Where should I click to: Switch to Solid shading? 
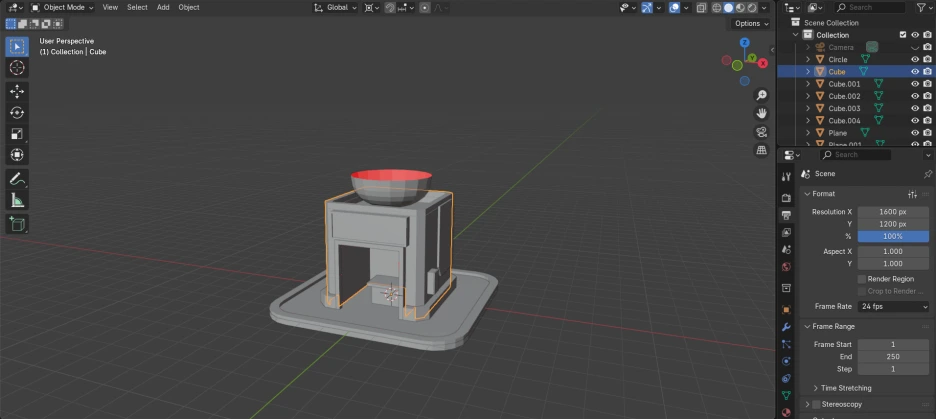pos(729,8)
